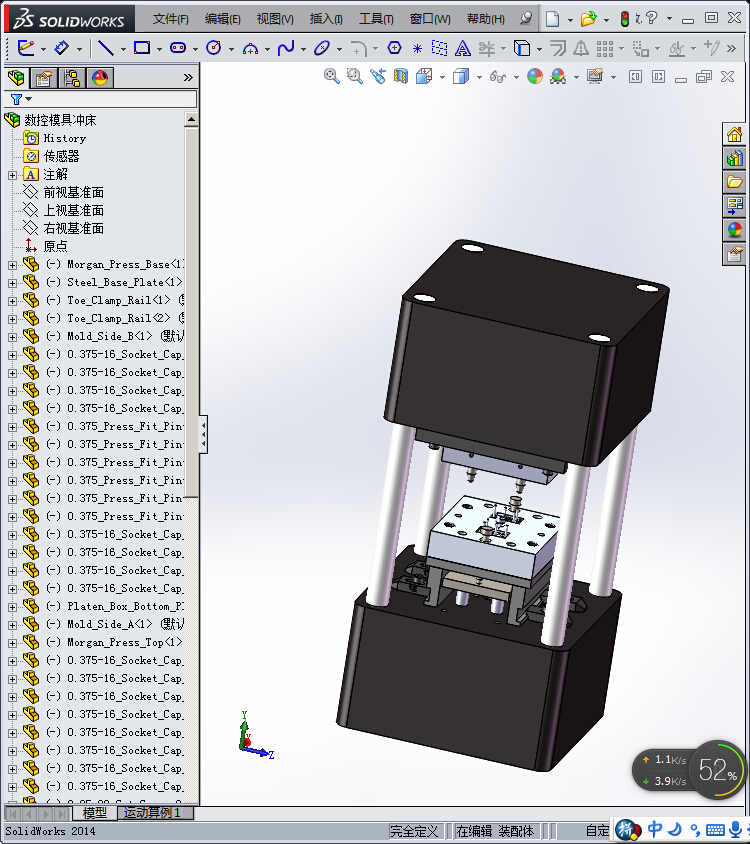750x844 pixels.
Task: Expand the Steel_Base_Plate<1> component
Action: coord(12,283)
